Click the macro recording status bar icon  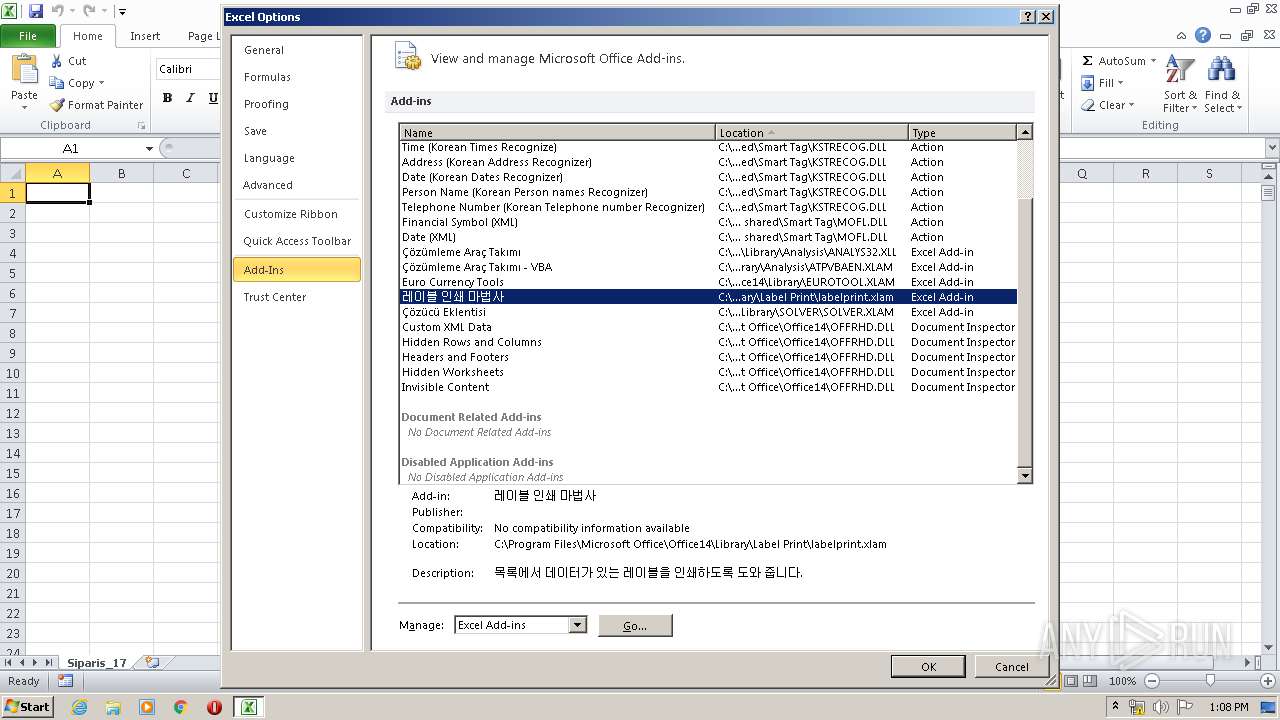pyautogui.click(x=65, y=681)
